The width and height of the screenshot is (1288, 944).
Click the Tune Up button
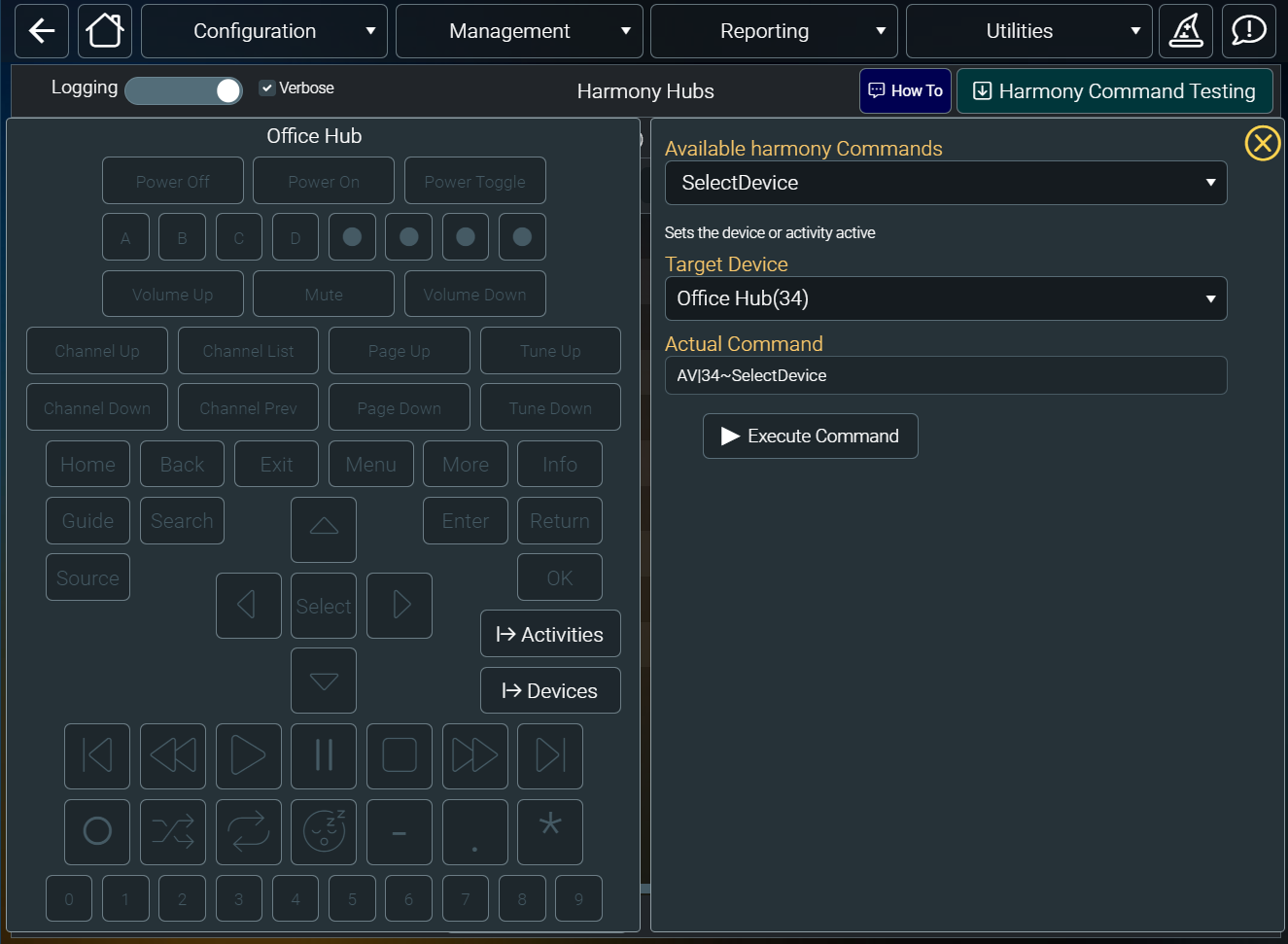(x=550, y=351)
